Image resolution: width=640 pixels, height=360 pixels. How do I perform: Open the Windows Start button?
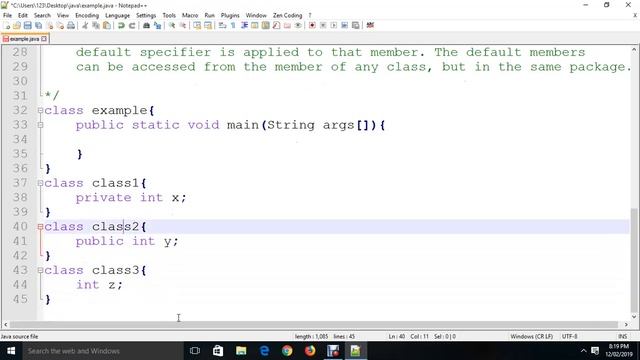[x=11, y=351]
